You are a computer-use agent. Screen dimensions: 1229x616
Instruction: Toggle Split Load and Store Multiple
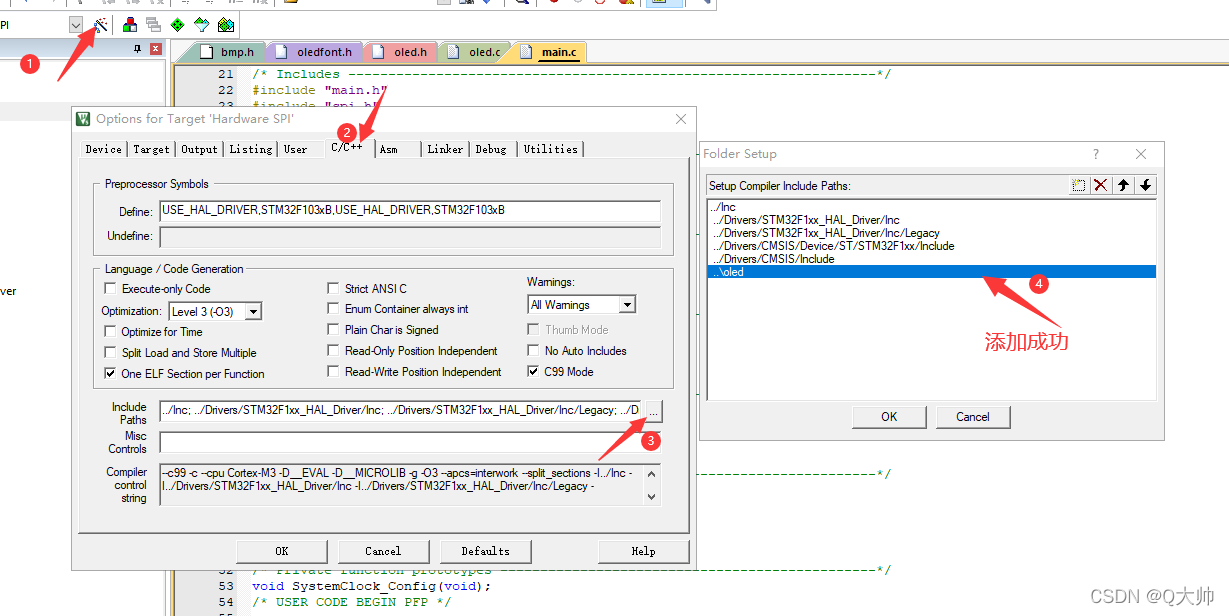[x=110, y=352]
